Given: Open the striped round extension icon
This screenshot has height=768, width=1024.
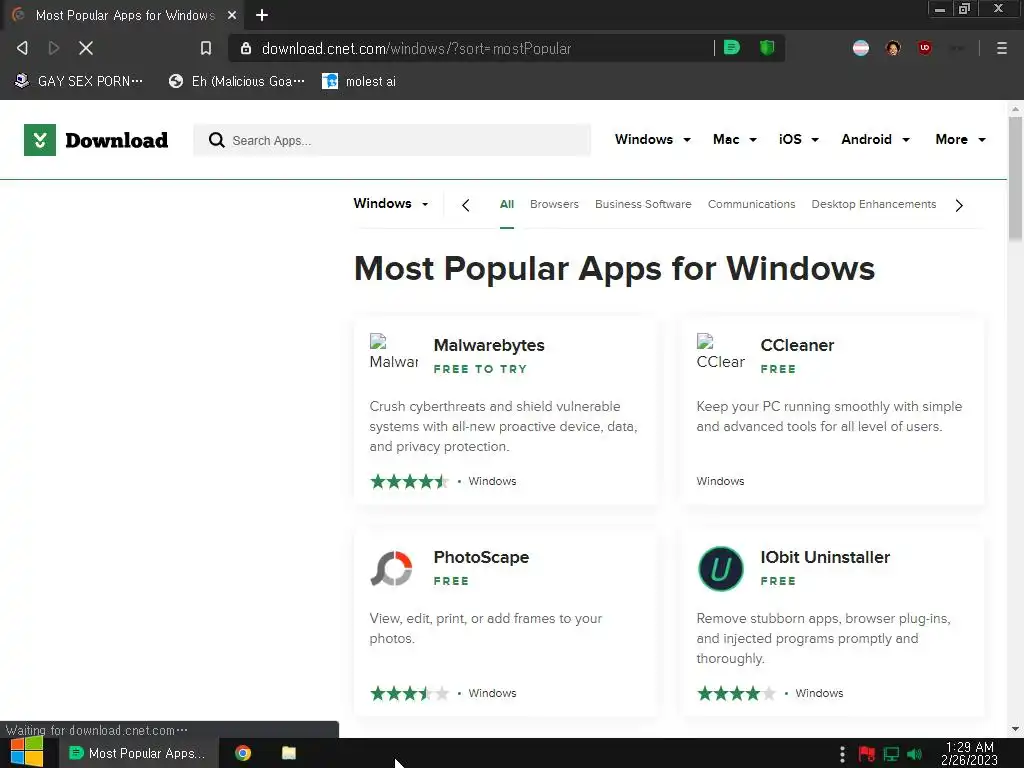Looking at the screenshot, I should tap(861, 48).
